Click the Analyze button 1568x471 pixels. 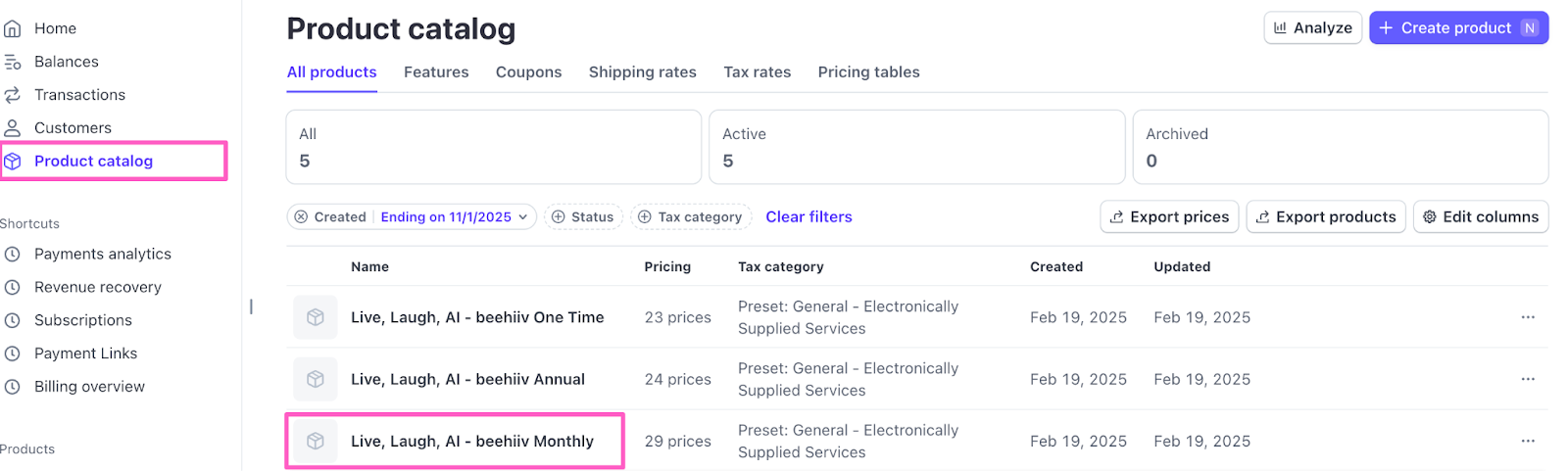pos(1312,28)
